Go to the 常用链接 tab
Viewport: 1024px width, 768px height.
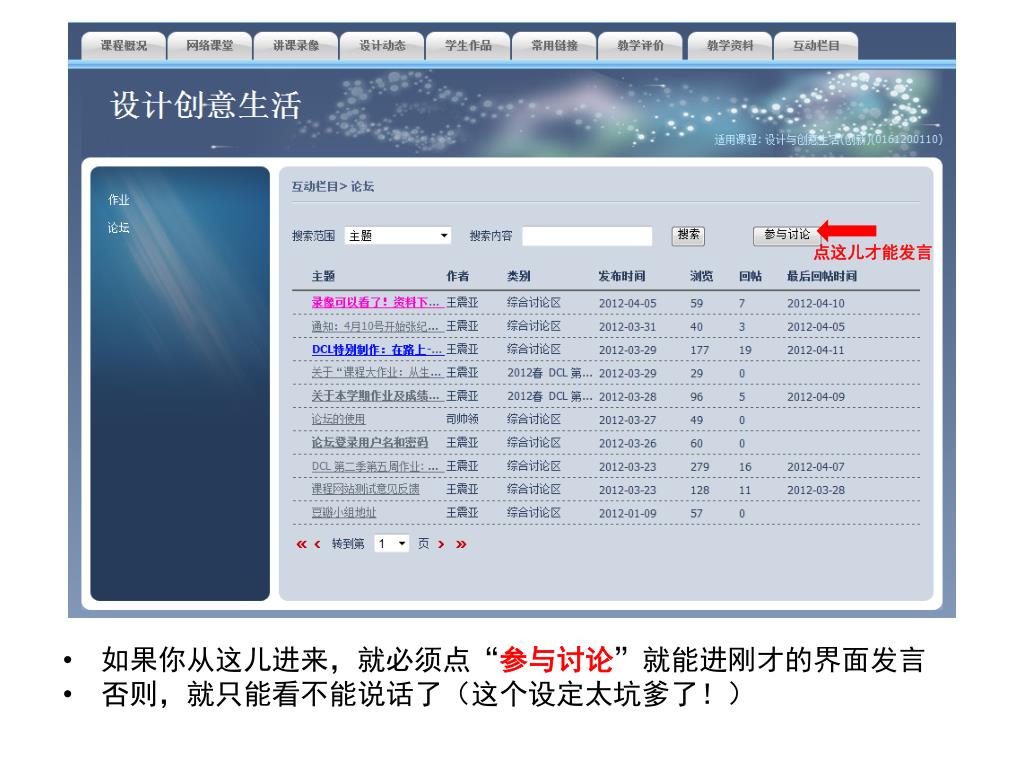coord(554,46)
